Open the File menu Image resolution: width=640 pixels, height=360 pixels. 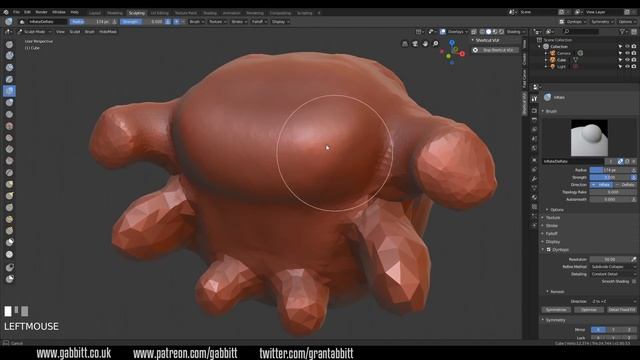coord(16,12)
